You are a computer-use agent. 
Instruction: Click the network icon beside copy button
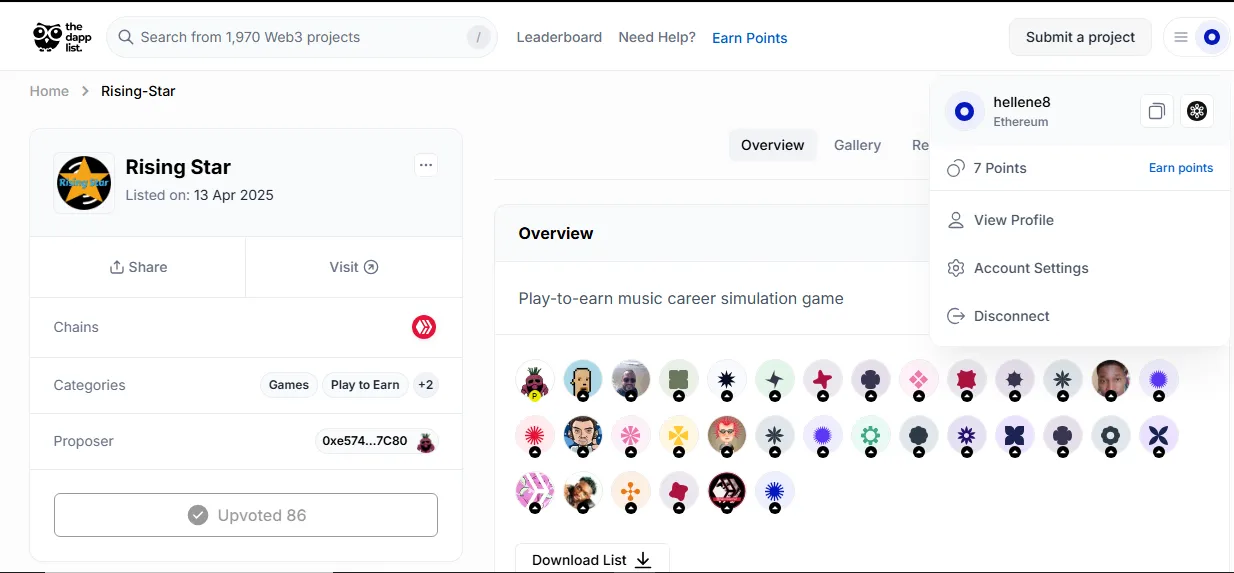click(1197, 111)
